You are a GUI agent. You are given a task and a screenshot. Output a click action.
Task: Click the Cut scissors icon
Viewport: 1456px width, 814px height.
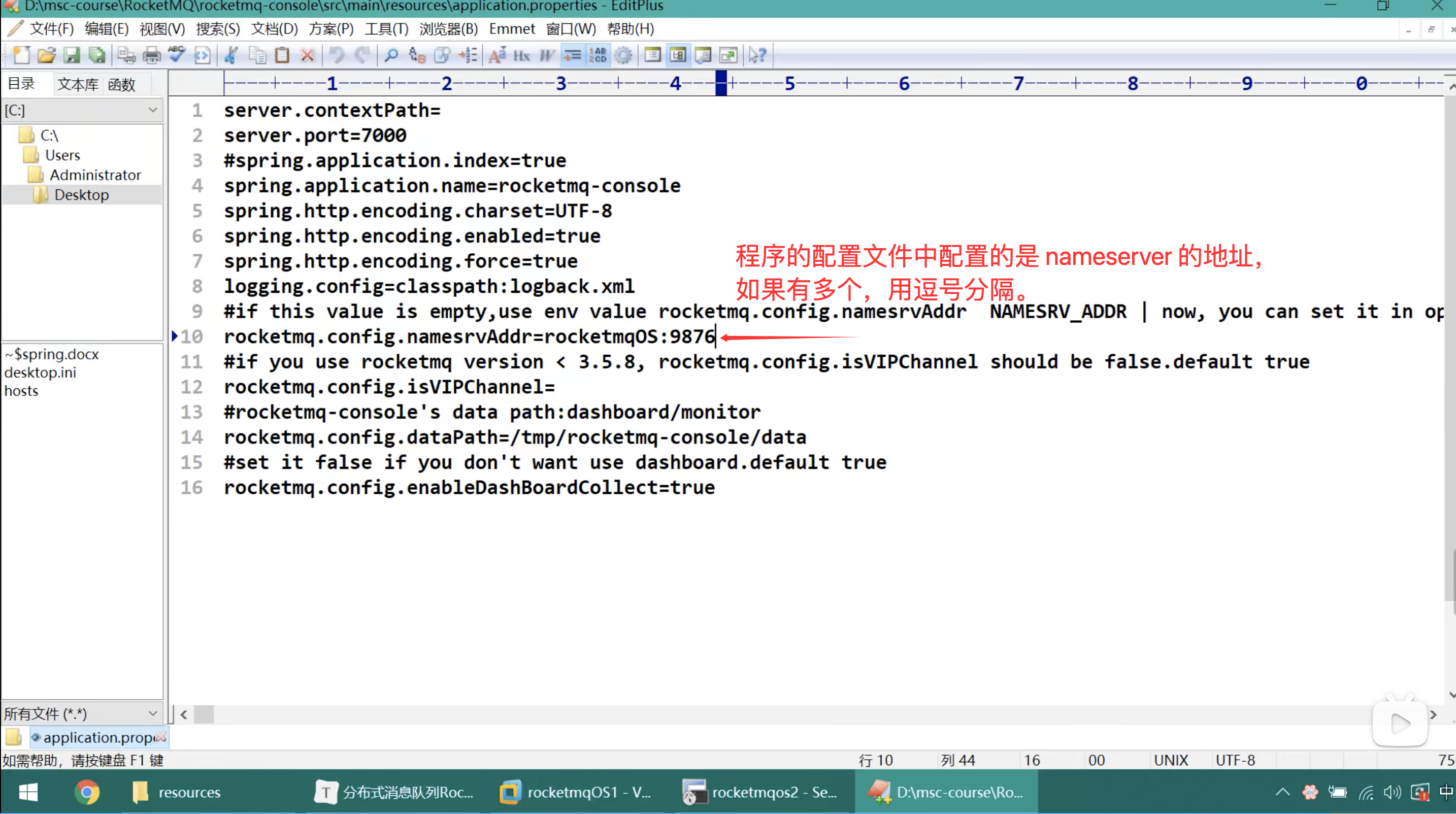230,55
